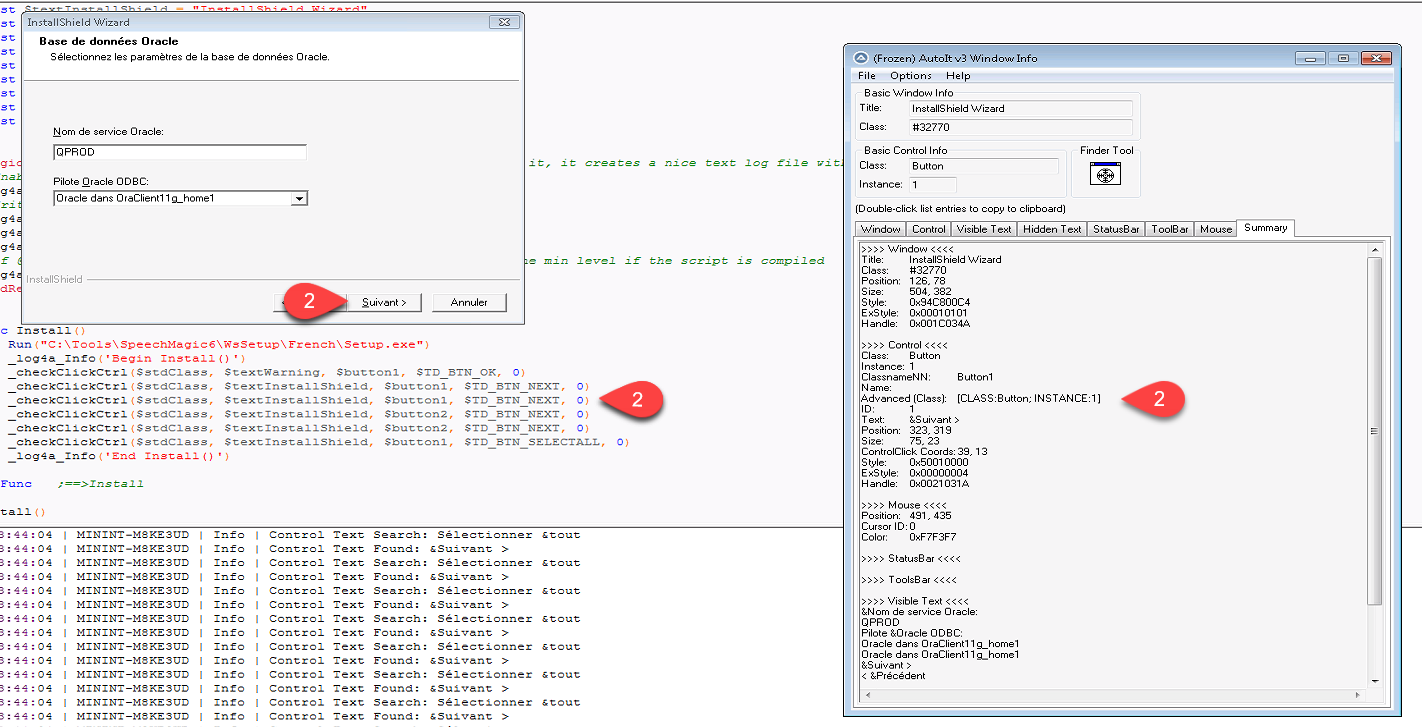The width and height of the screenshot is (1422, 727).
Task: Click the 'Base de données Oracle' wizard heading
Action: [x=109, y=42]
